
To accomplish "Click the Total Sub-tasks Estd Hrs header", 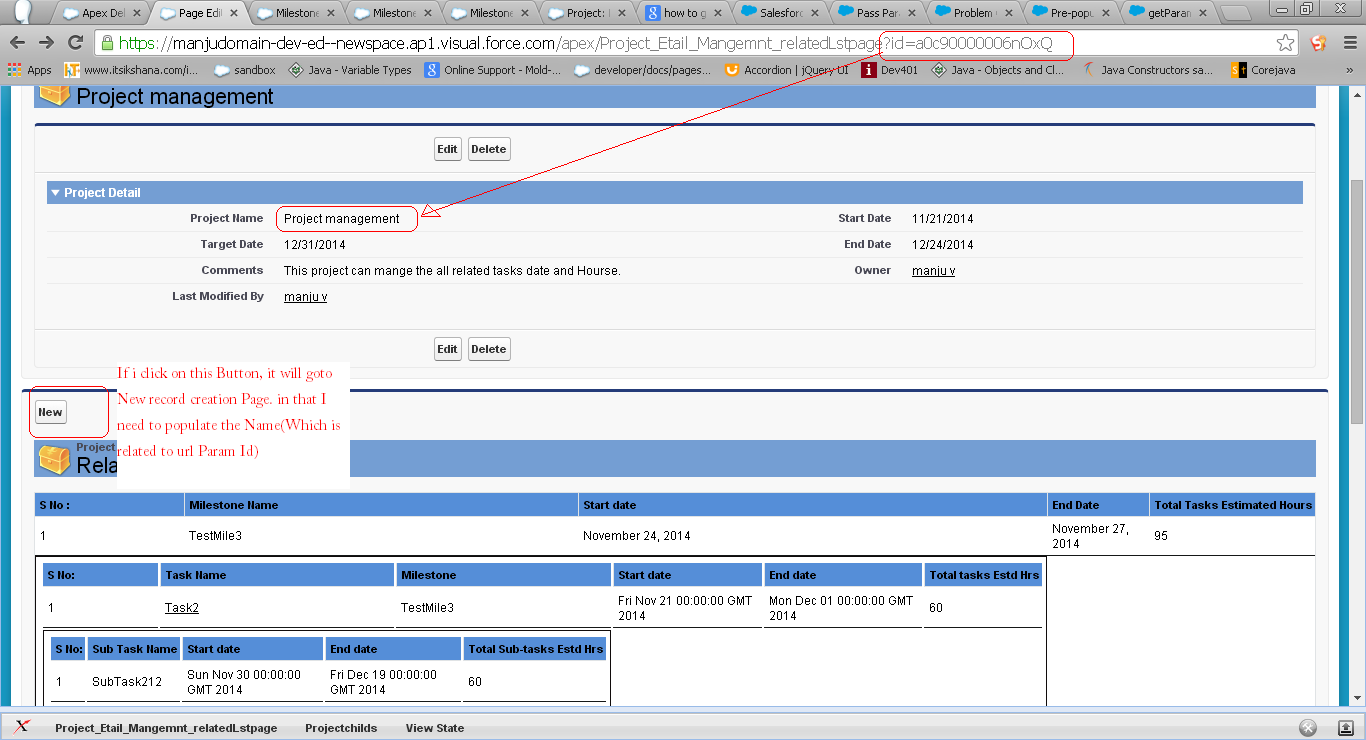I will (x=536, y=649).
